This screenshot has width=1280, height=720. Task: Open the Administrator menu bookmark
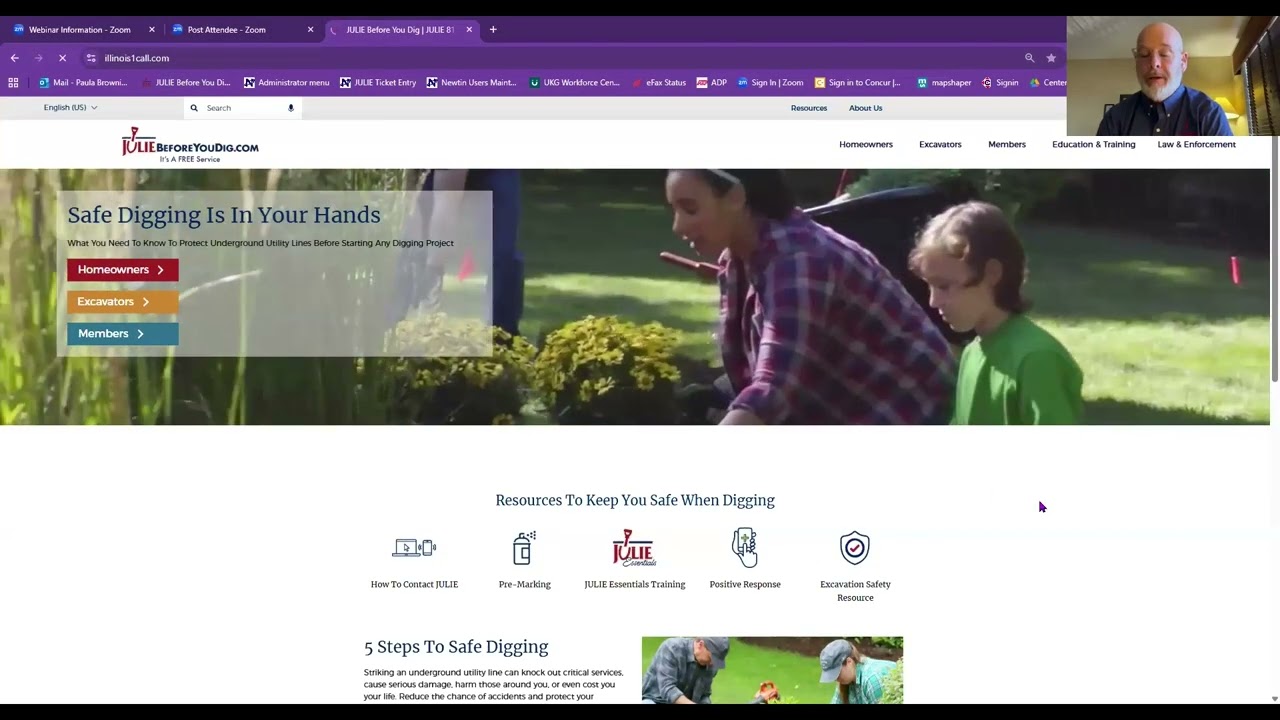pos(286,83)
